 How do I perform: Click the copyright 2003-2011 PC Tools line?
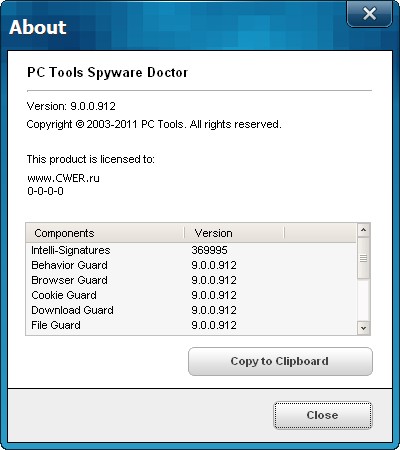pos(154,124)
